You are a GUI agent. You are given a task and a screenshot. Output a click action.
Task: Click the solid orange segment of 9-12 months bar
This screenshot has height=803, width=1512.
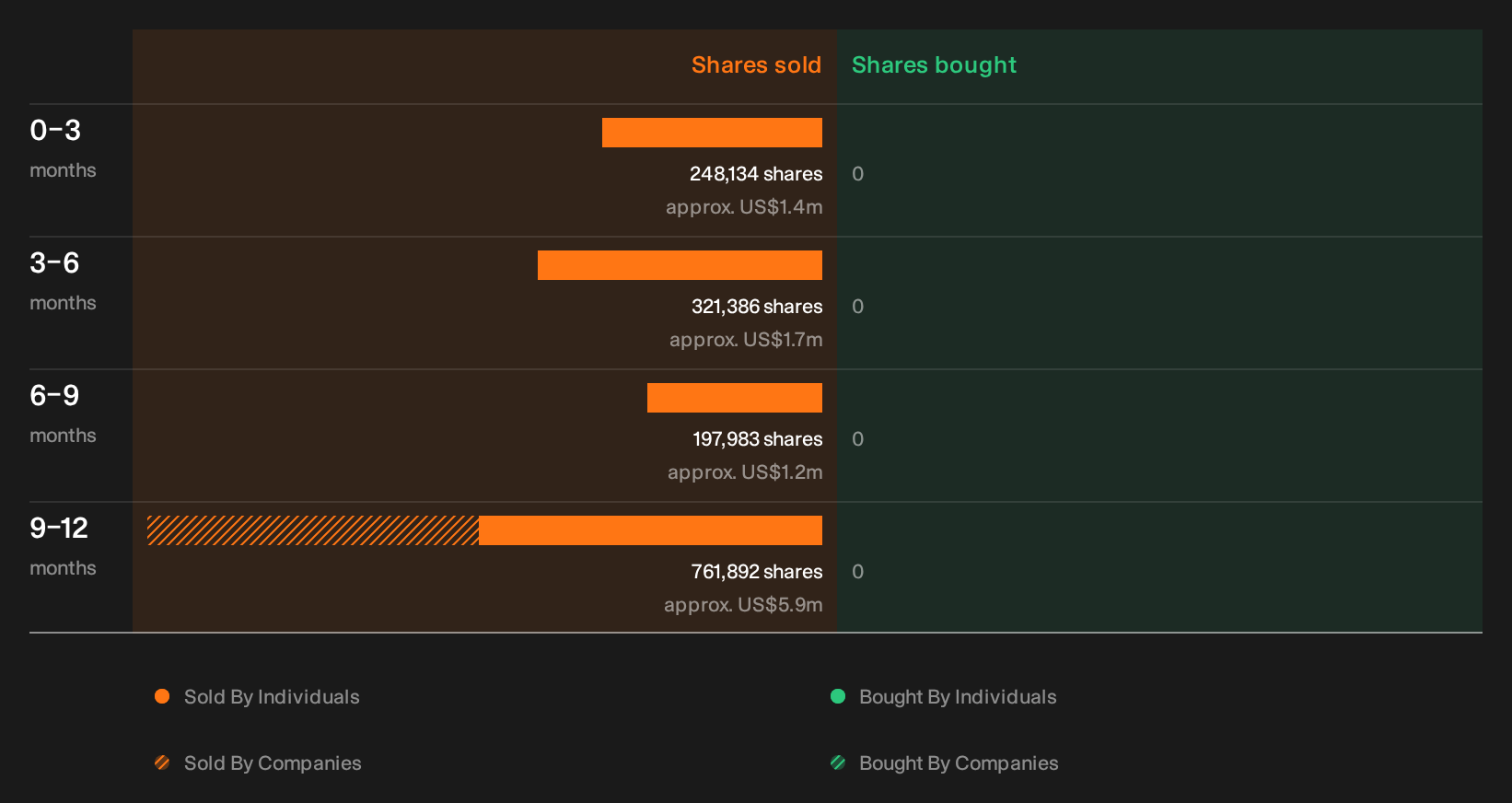(x=650, y=530)
